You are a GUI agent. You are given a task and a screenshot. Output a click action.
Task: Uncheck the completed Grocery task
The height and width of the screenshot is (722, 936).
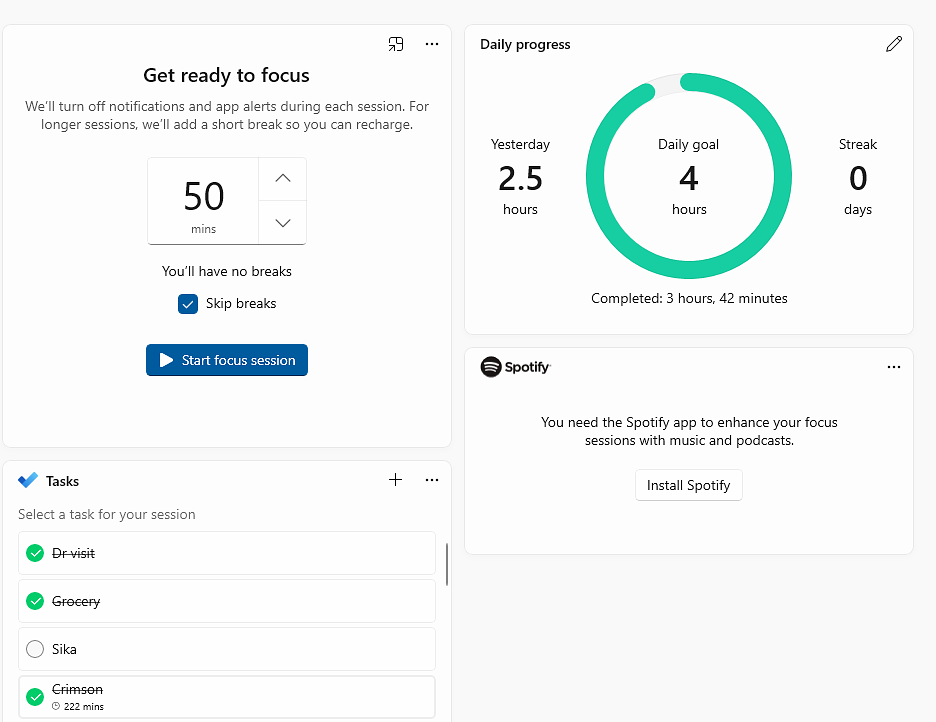click(x=35, y=601)
